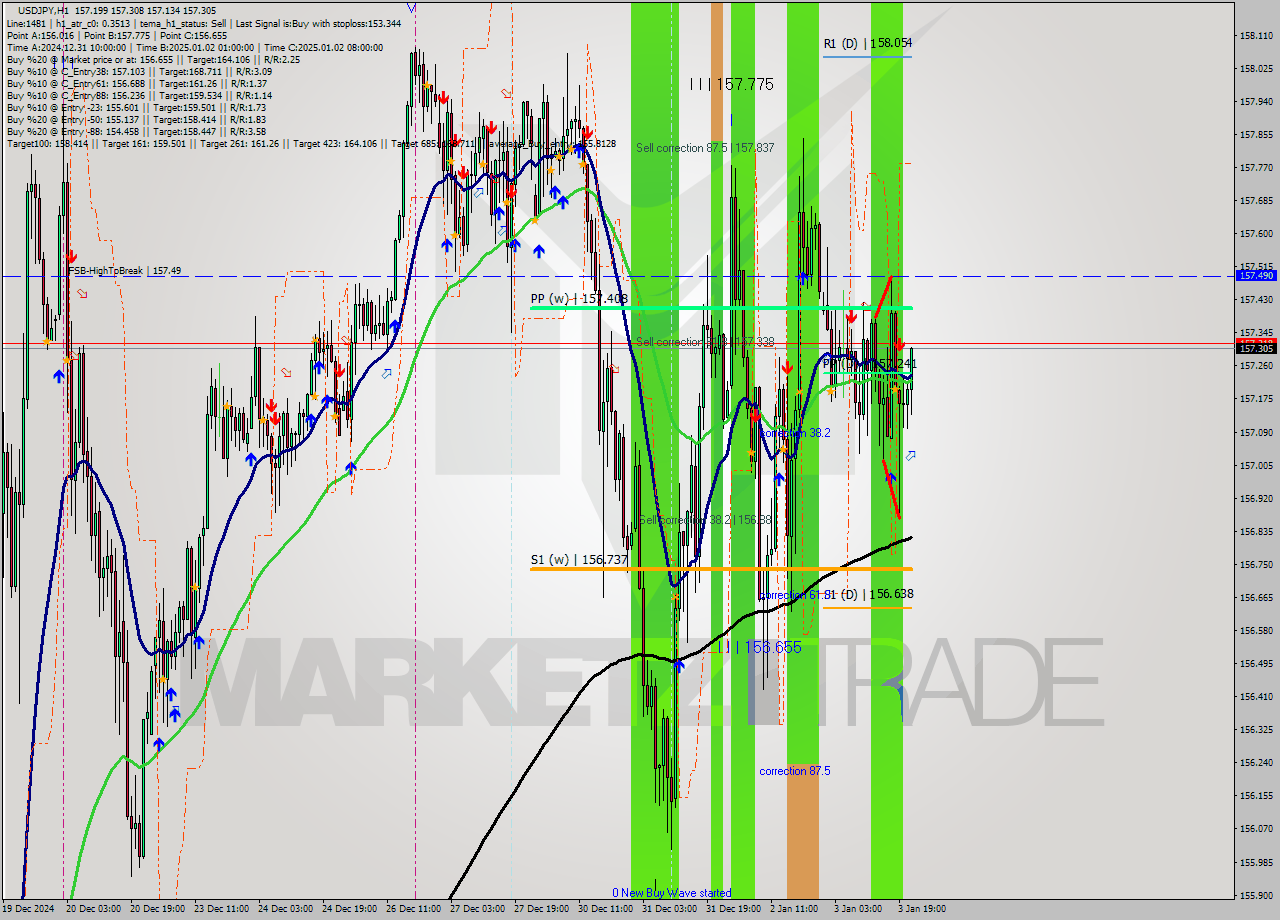1280x920 pixels.
Task: Select the 156.750 price axis label
Action: (x=1256, y=565)
